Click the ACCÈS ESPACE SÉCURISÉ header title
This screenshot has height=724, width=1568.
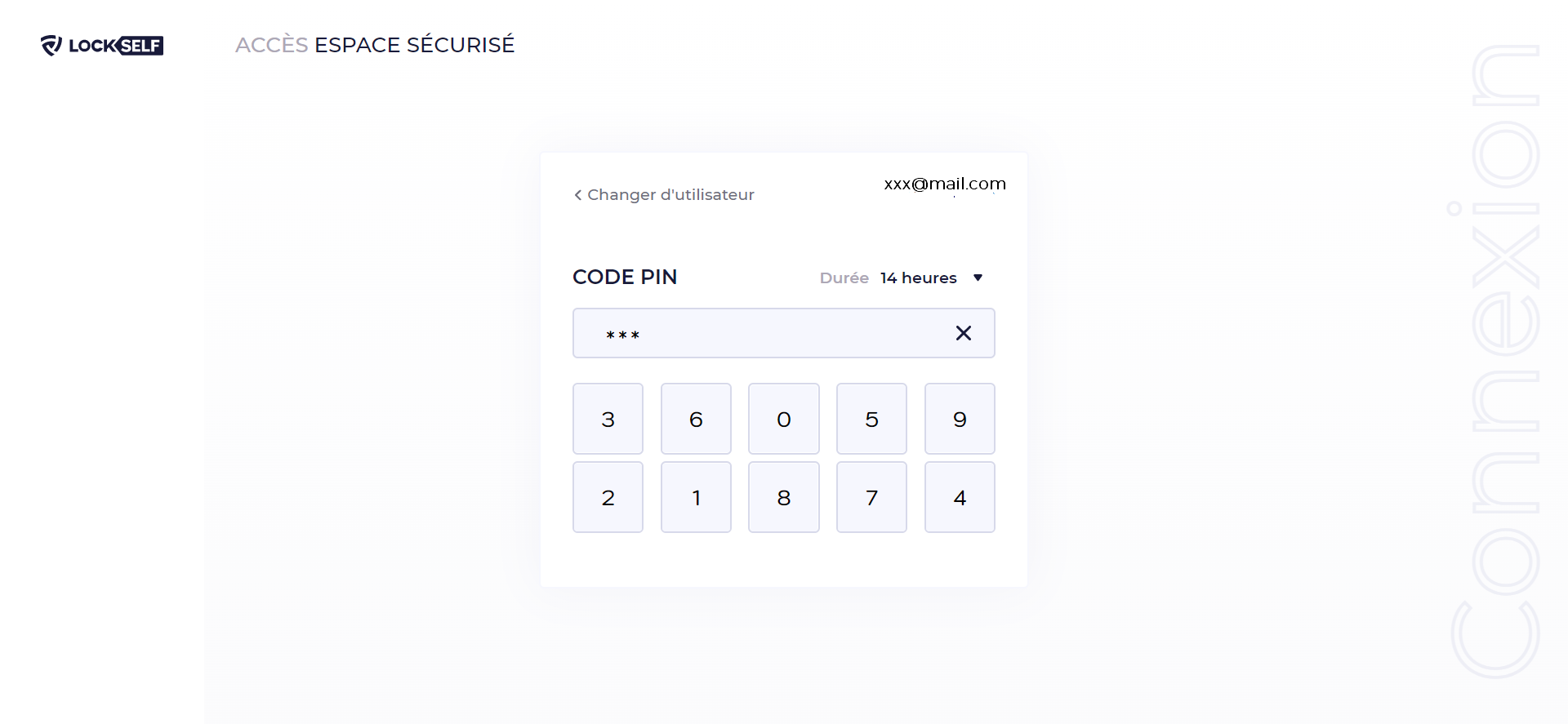pyautogui.click(x=375, y=45)
